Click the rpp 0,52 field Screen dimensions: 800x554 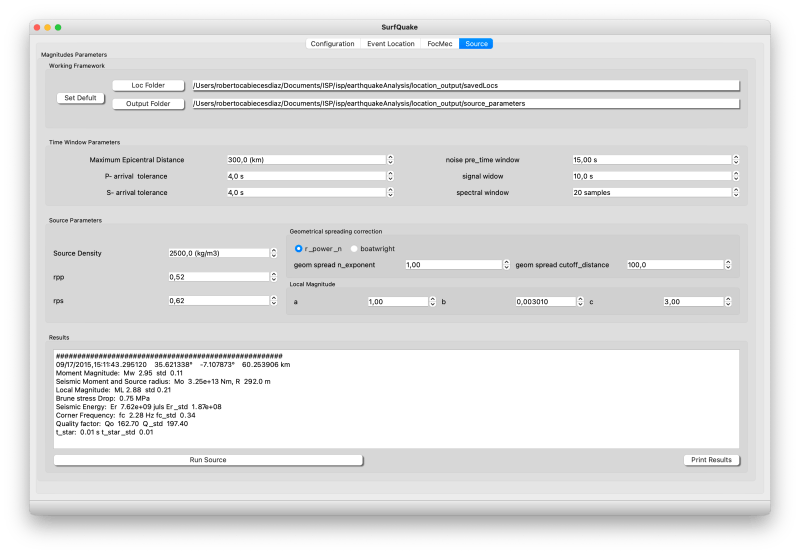pyautogui.click(x=219, y=277)
